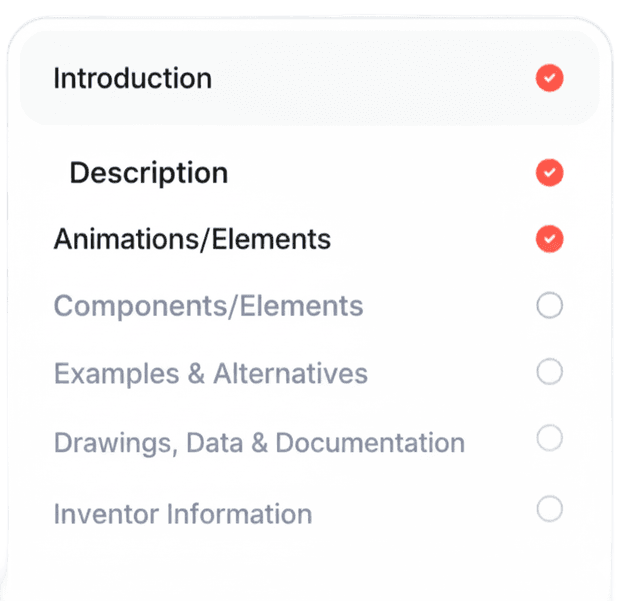Go to the Description step

(148, 173)
